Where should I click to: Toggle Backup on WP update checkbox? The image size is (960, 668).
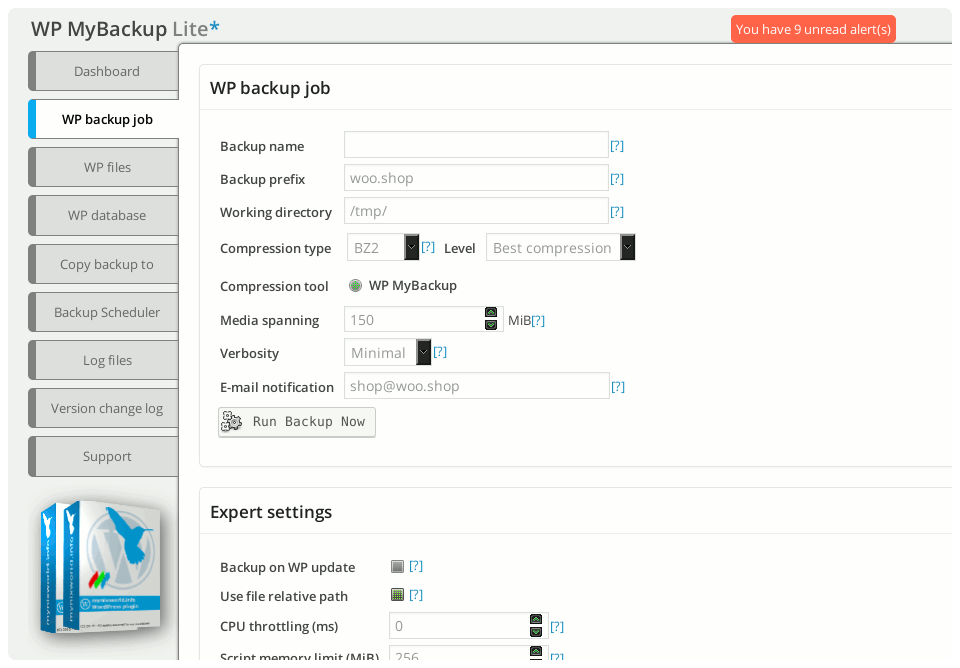(x=397, y=566)
